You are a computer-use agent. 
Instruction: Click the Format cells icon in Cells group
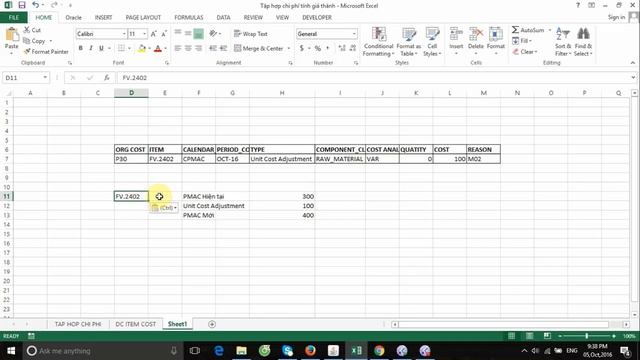pos(496,34)
